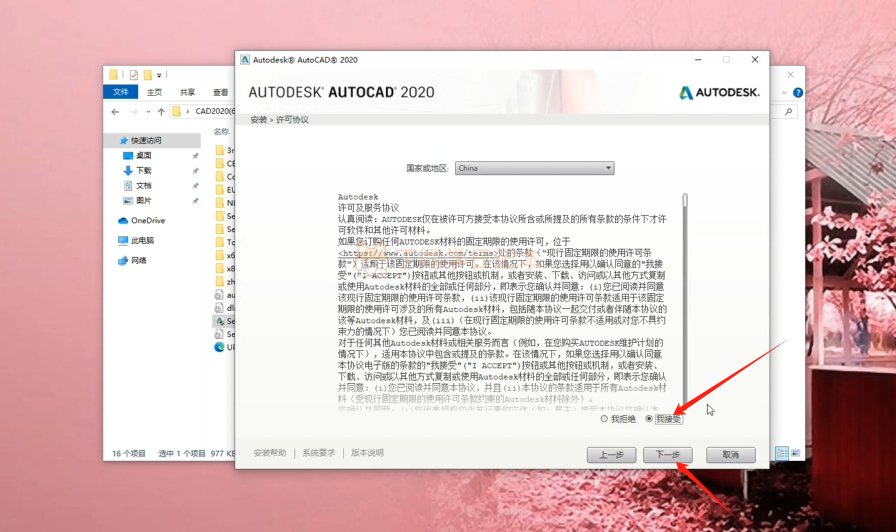Click the Explorer back navigation arrow
Image resolution: width=896 pixels, height=532 pixels.
click(x=115, y=111)
